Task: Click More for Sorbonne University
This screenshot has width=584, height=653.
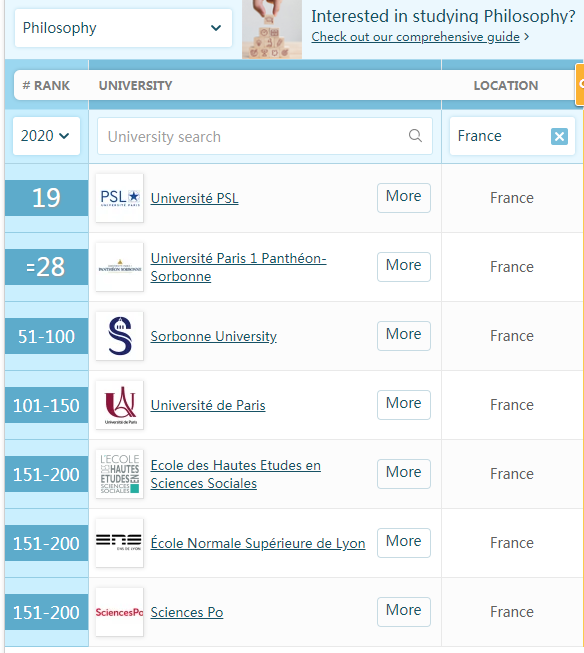Action: (x=404, y=336)
